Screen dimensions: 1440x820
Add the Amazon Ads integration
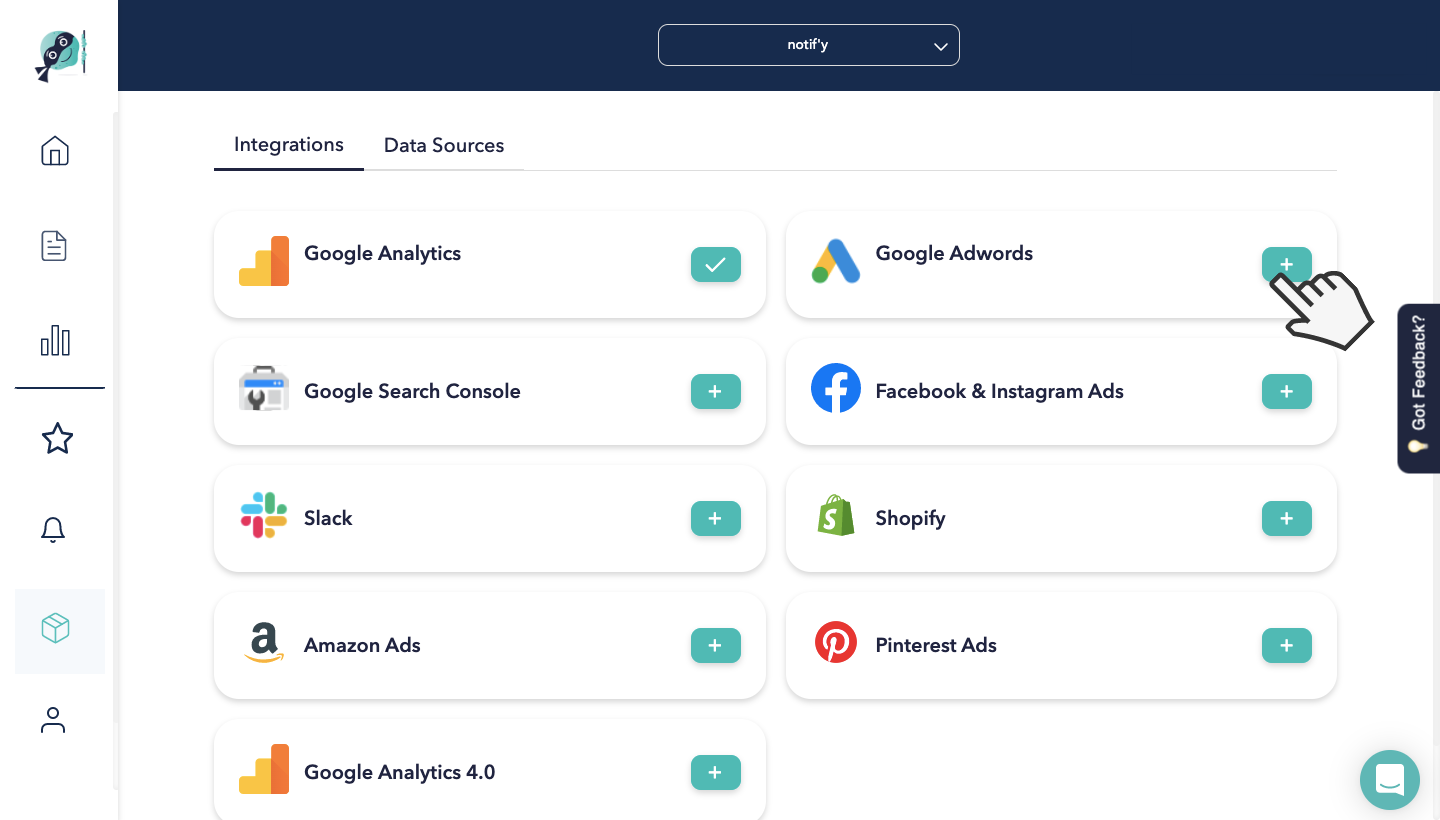tap(715, 646)
